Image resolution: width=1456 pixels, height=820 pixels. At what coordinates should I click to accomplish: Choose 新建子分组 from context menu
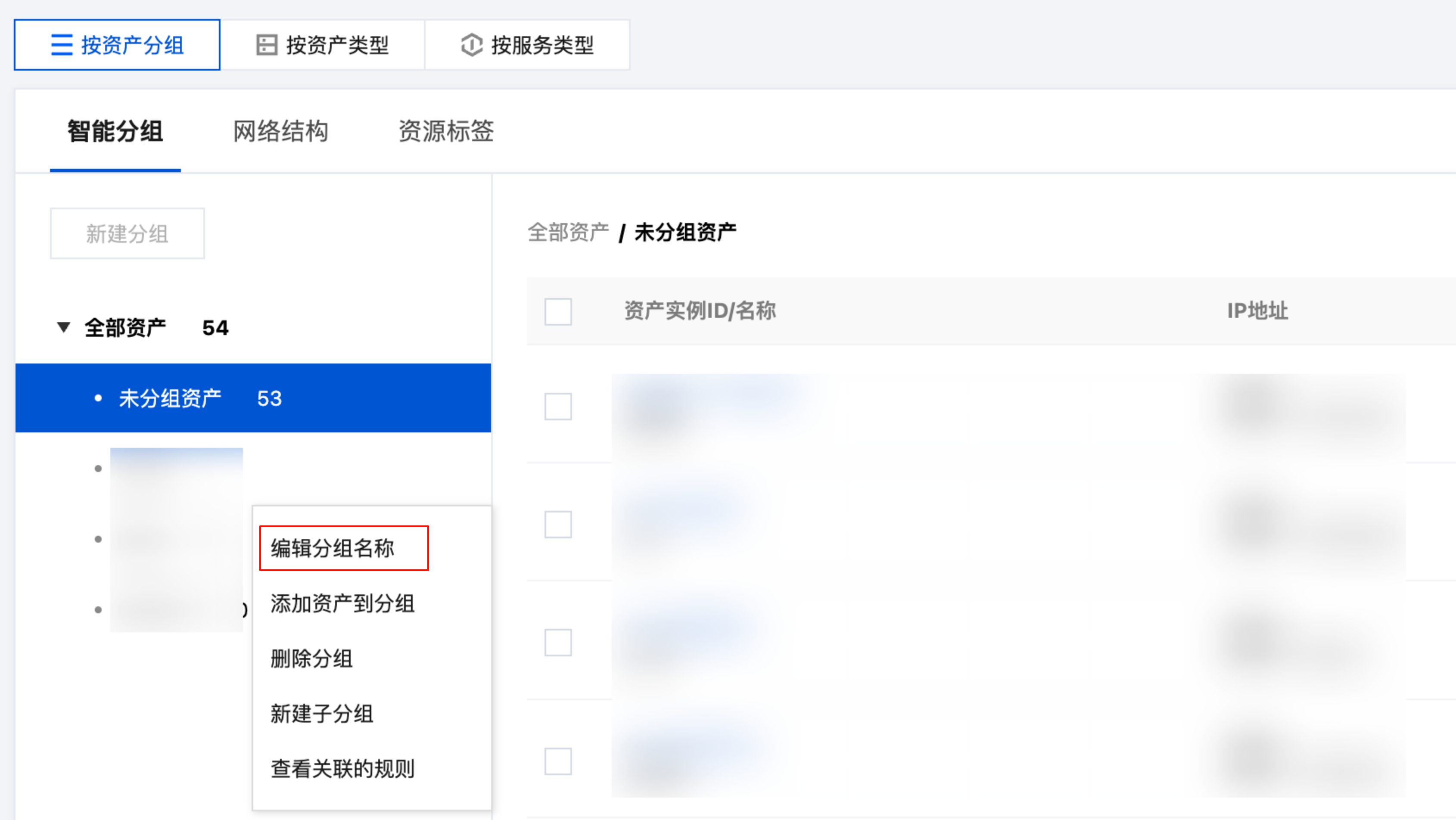[x=322, y=714]
